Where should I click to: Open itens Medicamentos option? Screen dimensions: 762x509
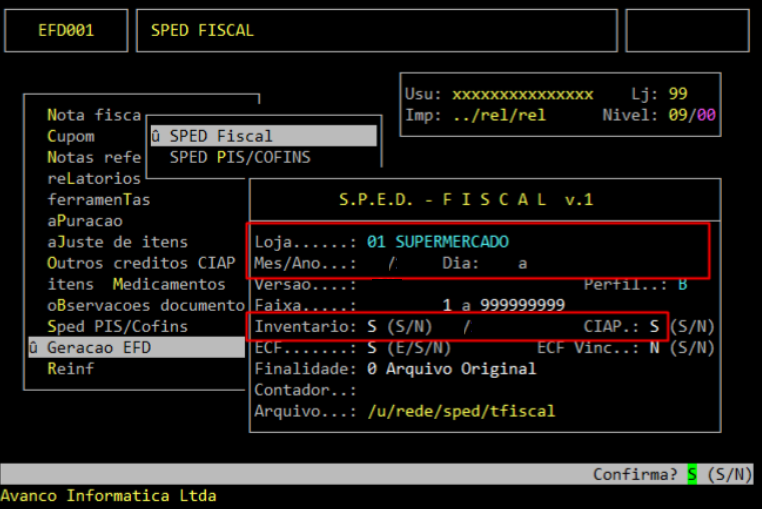pos(136,284)
